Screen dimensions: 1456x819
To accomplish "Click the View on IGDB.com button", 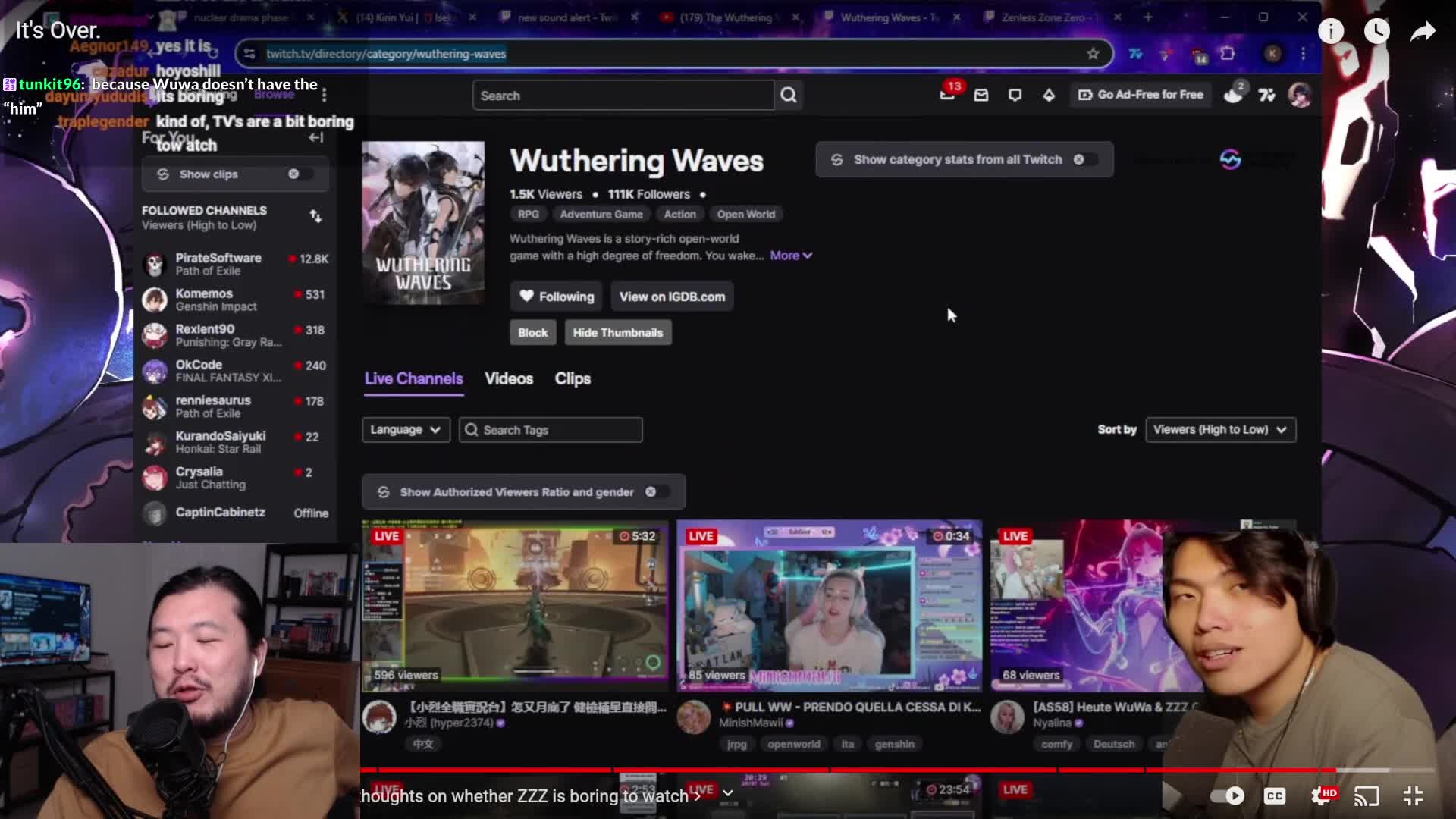I will (x=672, y=297).
